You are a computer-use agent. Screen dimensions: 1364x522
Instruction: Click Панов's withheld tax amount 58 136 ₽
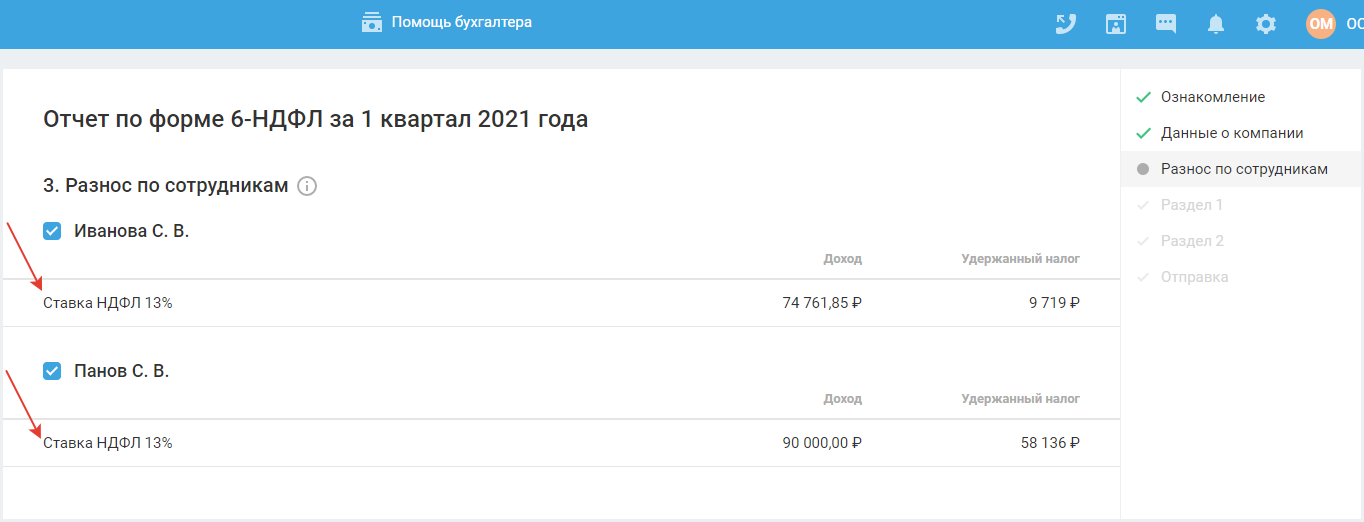click(1049, 443)
